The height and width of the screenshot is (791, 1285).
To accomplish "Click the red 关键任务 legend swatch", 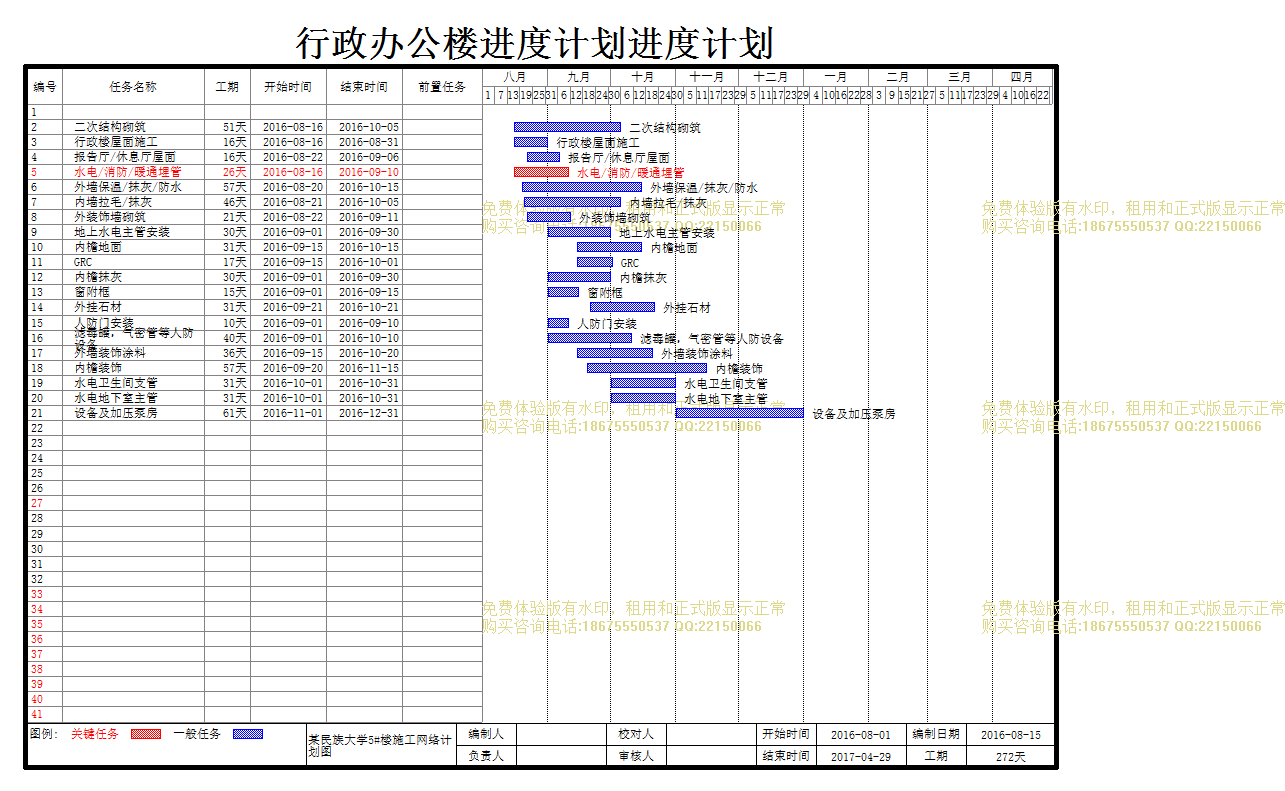I will point(146,734).
